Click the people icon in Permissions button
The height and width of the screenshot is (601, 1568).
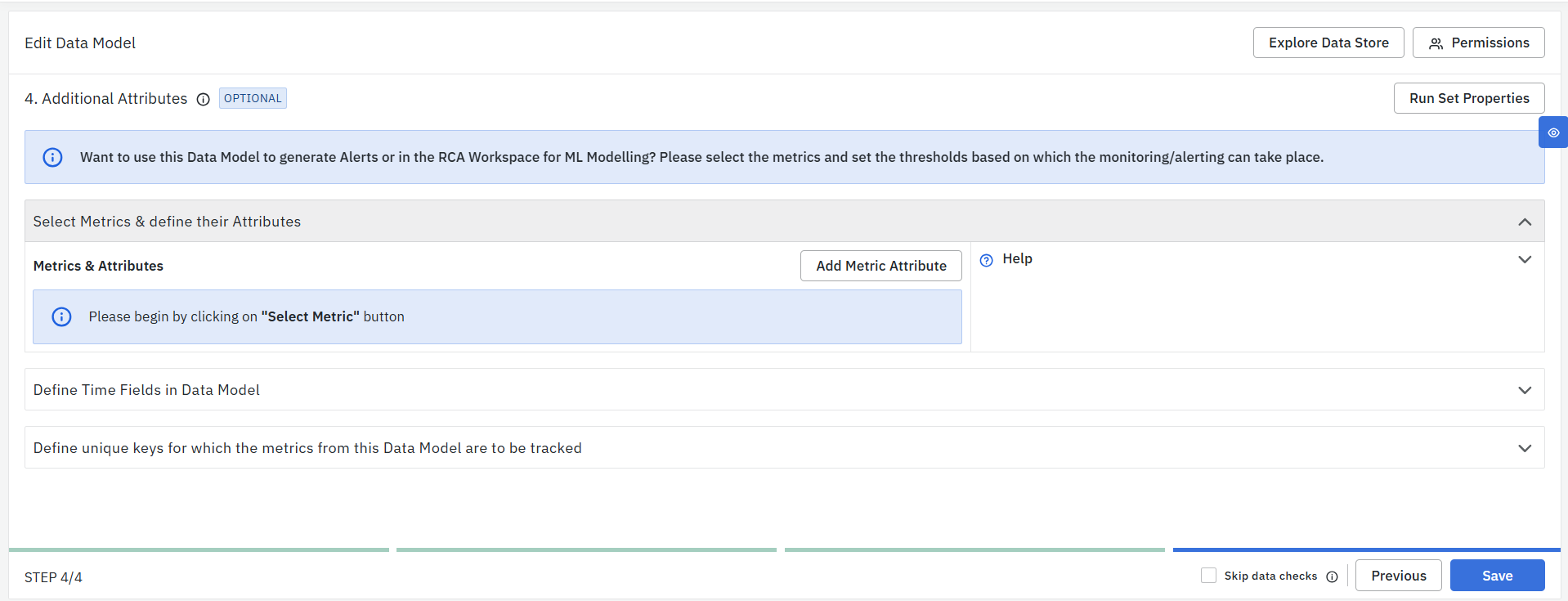[1436, 43]
